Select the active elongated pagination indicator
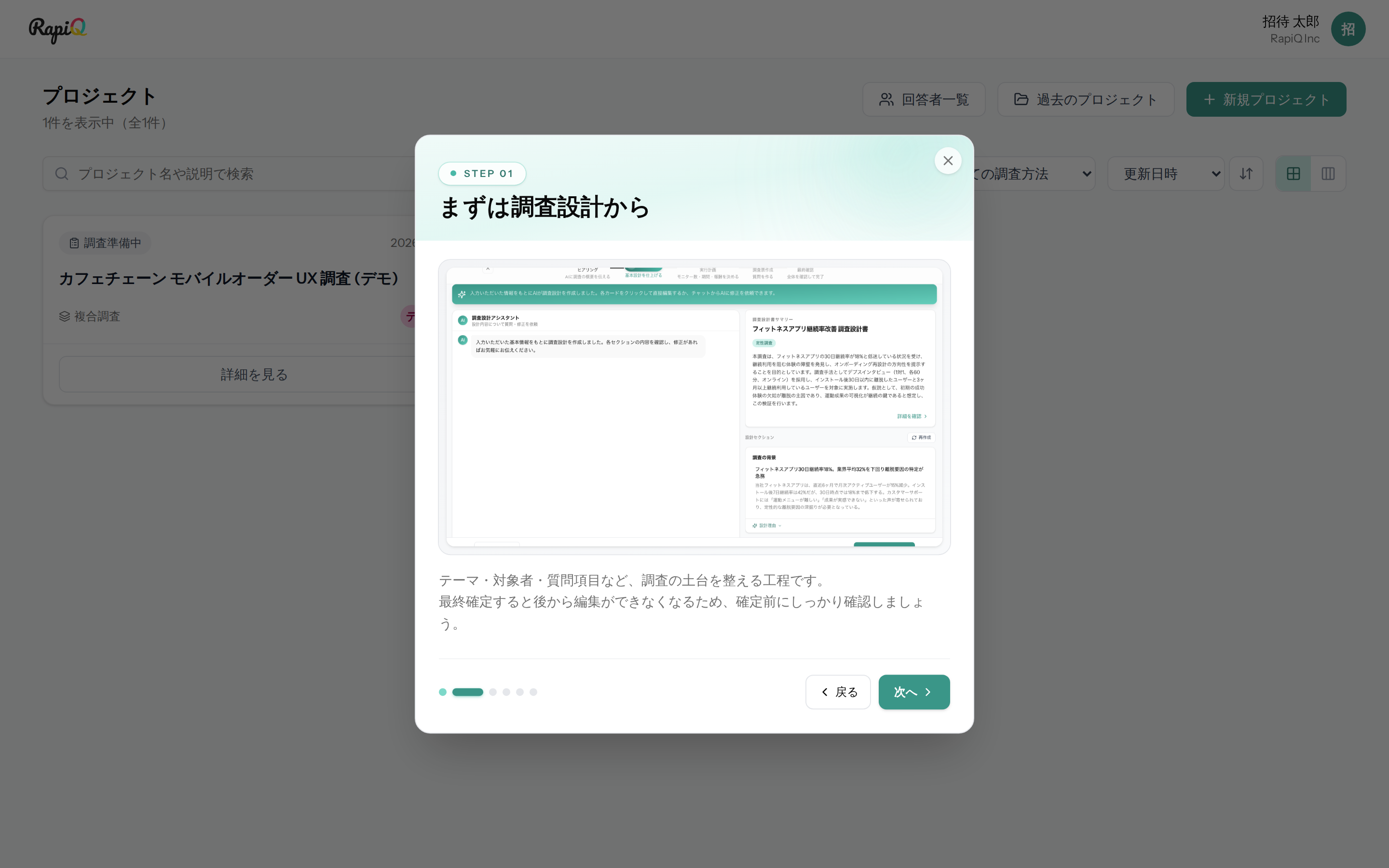 click(x=468, y=692)
